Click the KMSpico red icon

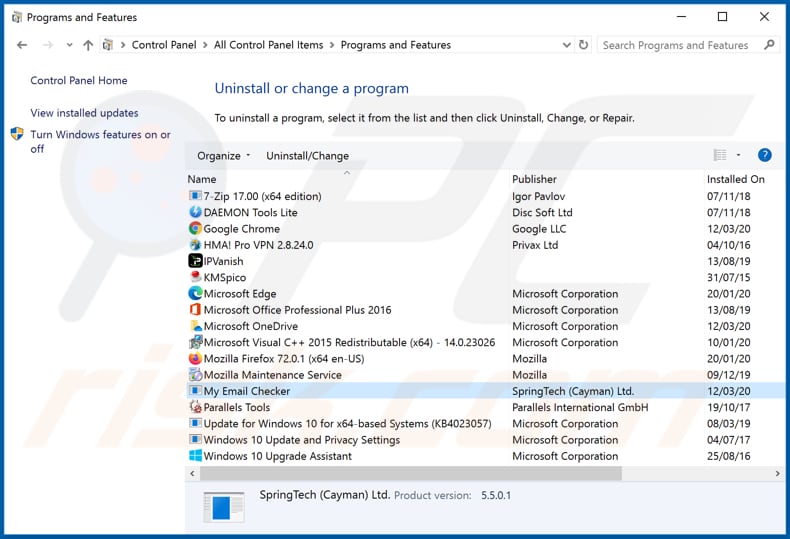point(195,277)
